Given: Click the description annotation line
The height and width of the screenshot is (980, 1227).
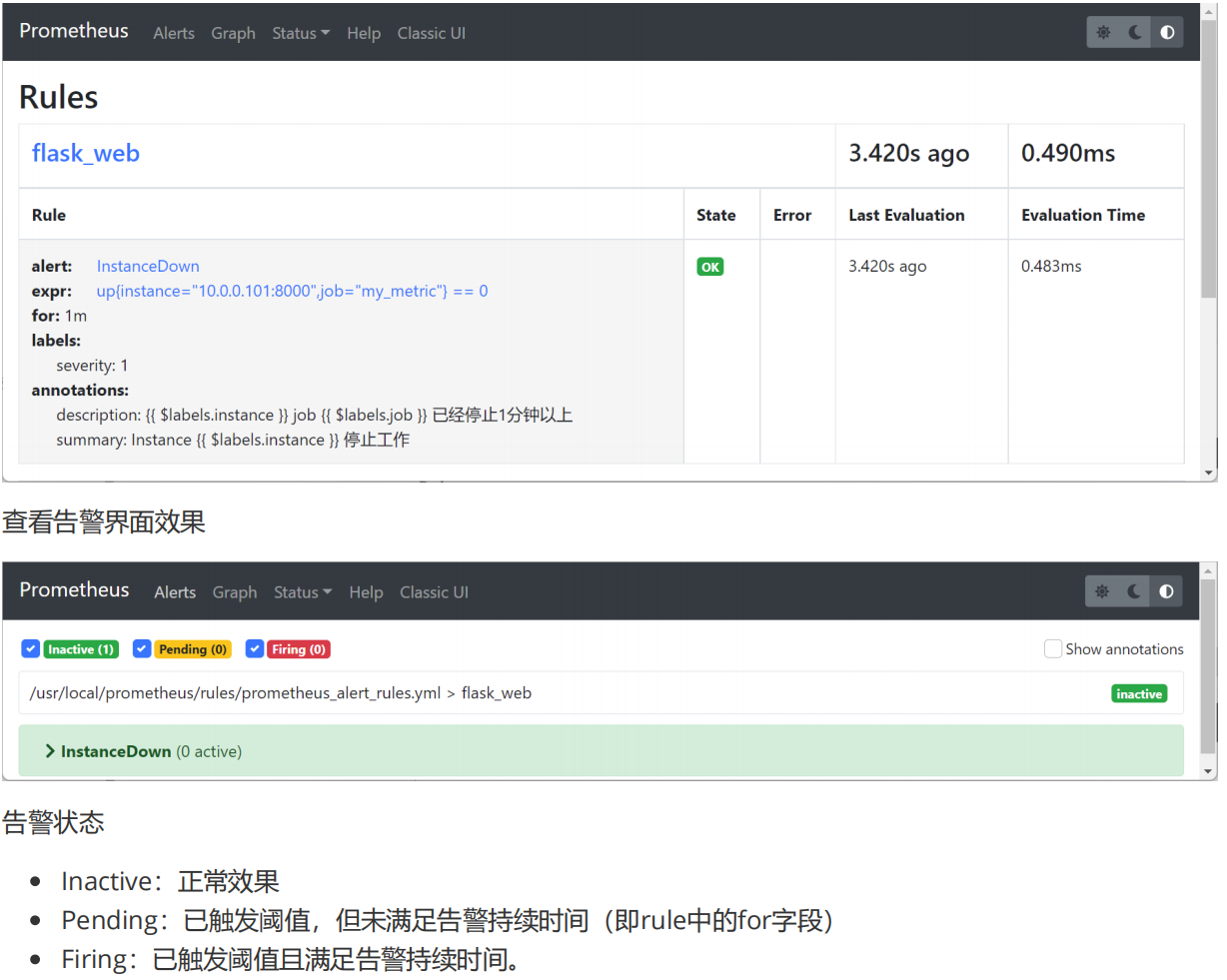Looking at the screenshot, I should [x=314, y=415].
